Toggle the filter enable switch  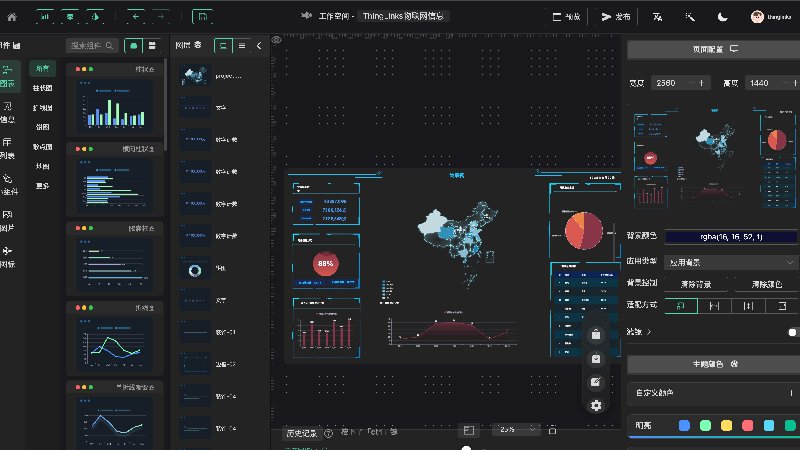(x=793, y=332)
